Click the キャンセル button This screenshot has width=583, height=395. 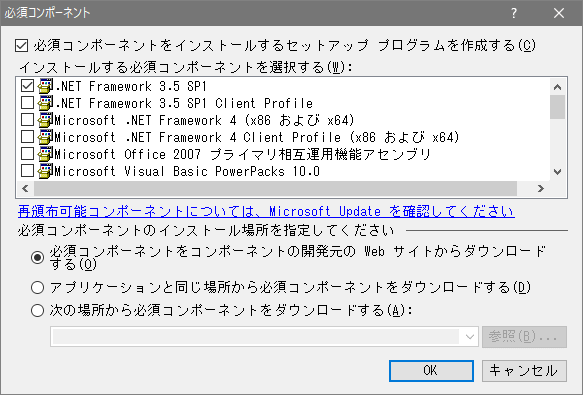(x=524, y=370)
